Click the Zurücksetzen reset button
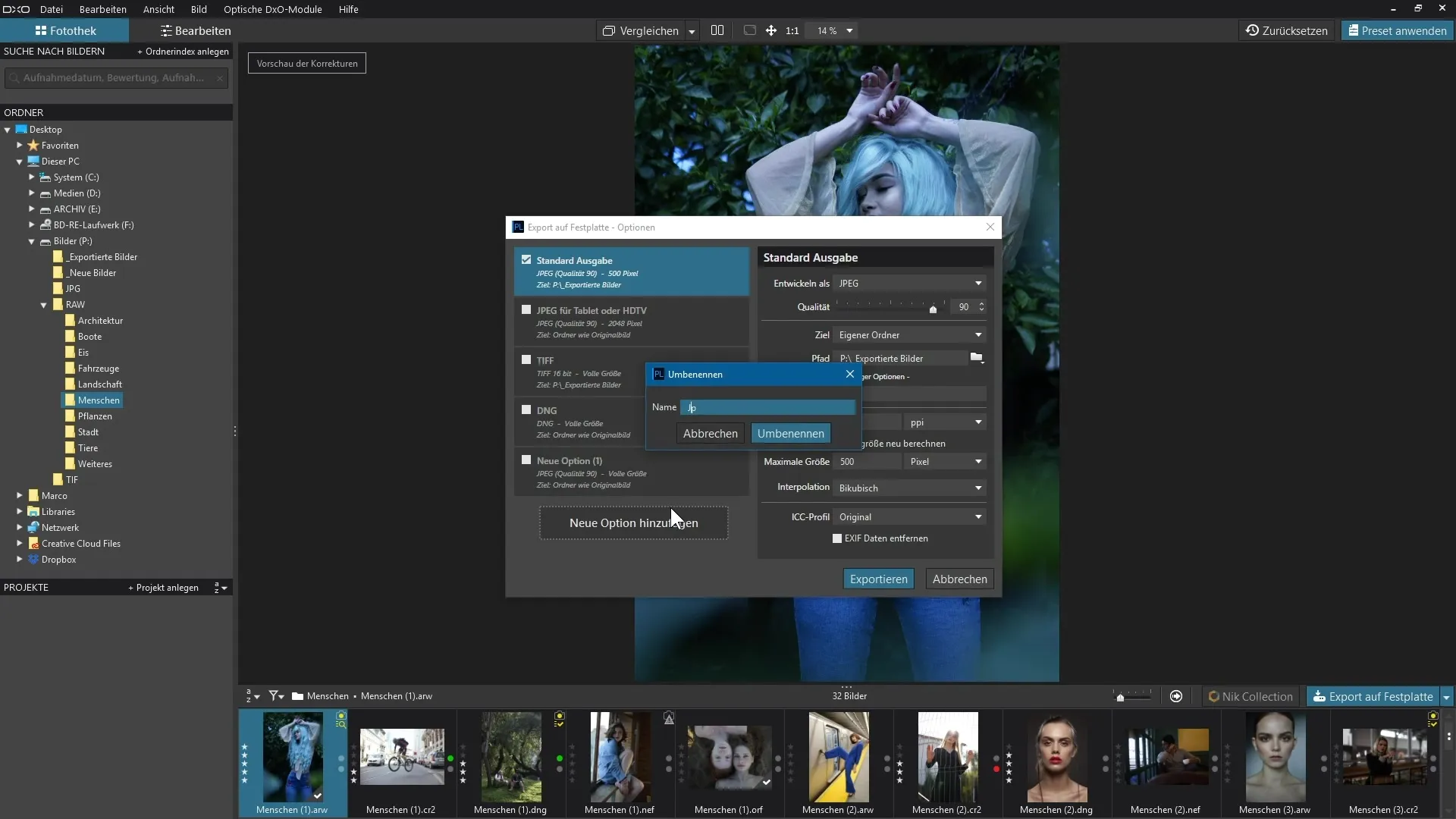1456x819 pixels. point(1286,30)
